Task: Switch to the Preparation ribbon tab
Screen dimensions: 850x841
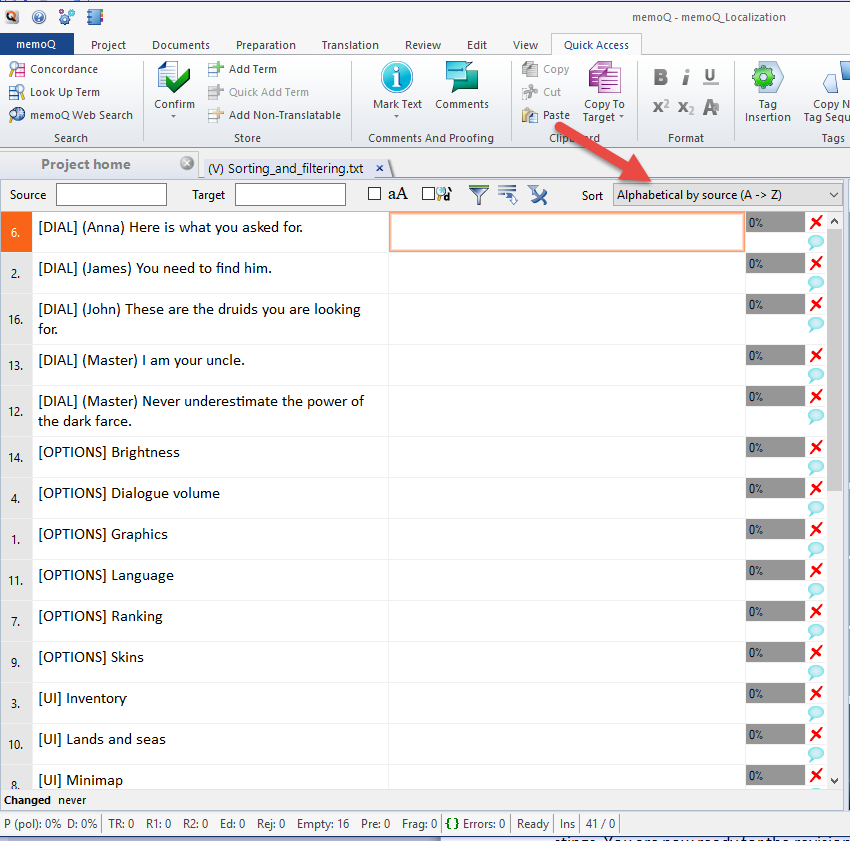Action: point(266,45)
